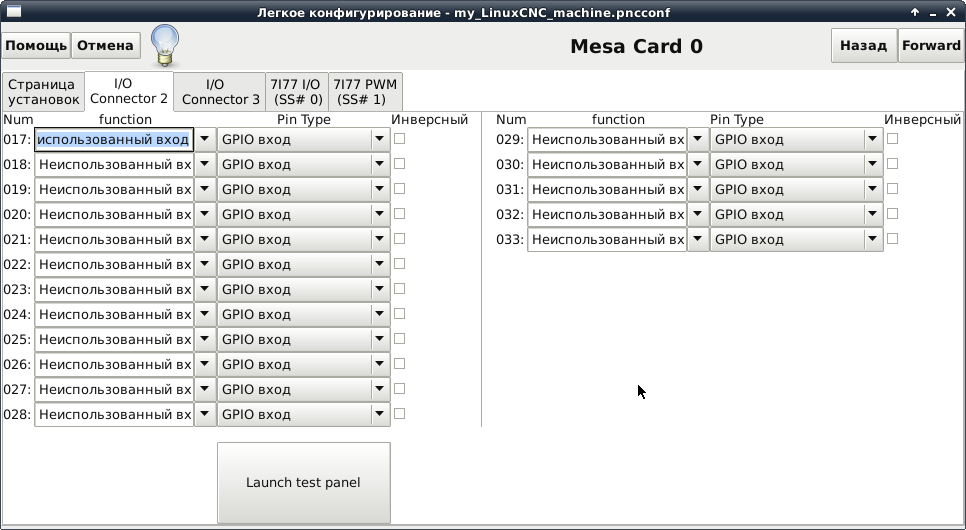This screenshot has width=966, height=530.
Task: Toggle invert checkbox for pin 033
Action: coord(892,238)
